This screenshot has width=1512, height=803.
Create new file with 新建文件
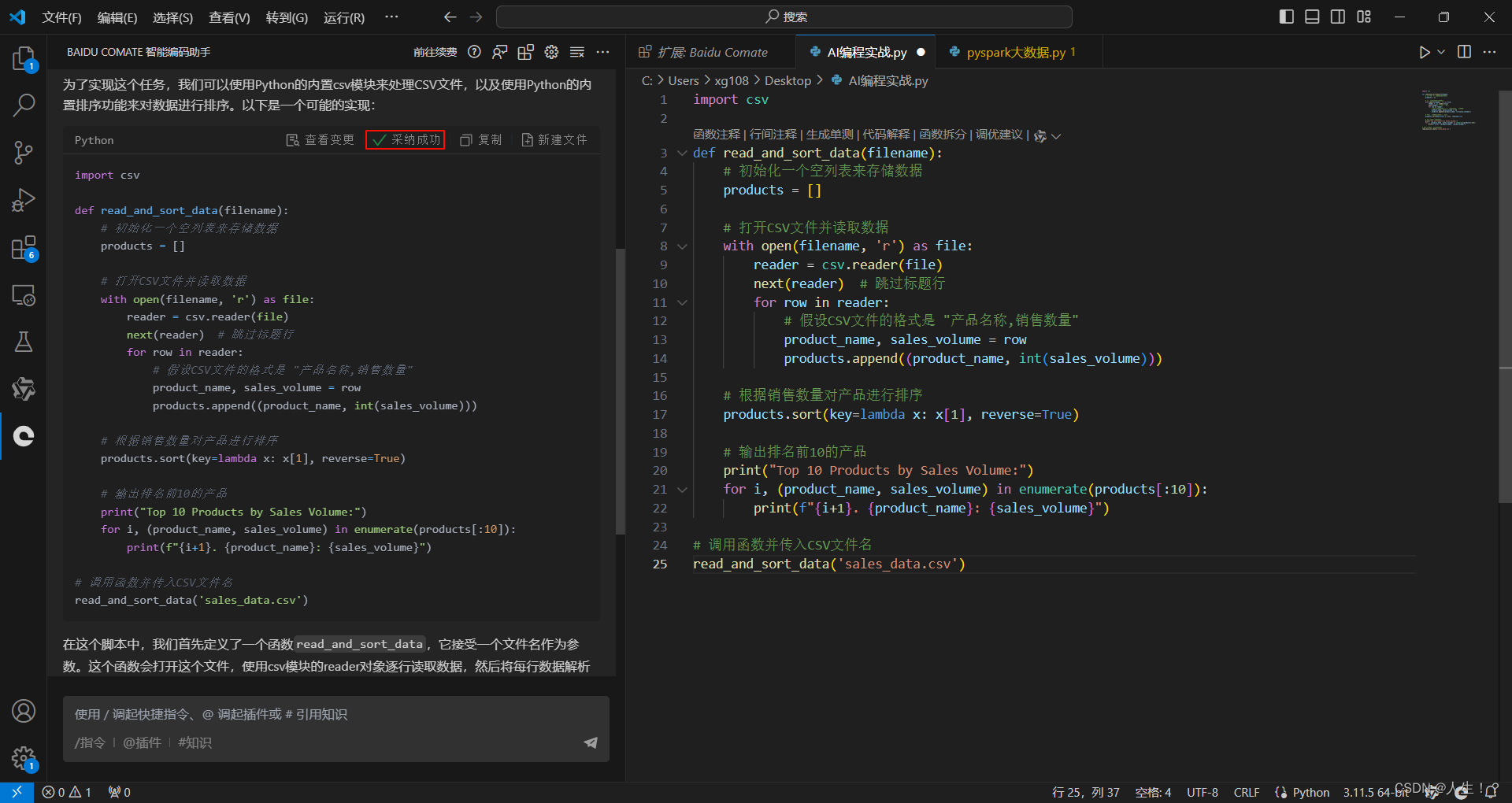(554, 139)
